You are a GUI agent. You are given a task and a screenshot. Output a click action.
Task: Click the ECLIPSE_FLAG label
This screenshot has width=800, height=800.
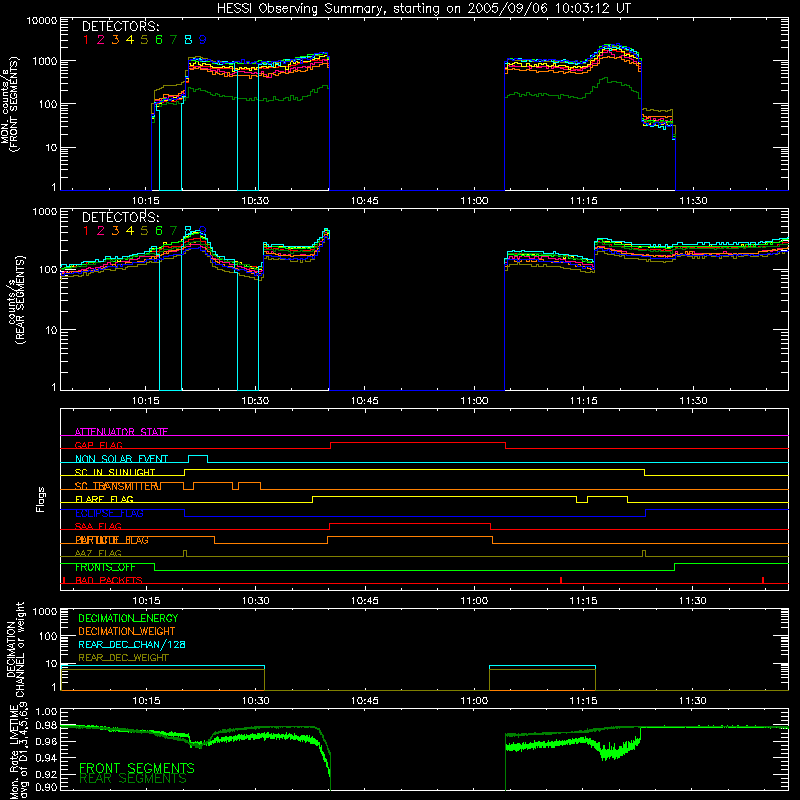click(109, 513)
